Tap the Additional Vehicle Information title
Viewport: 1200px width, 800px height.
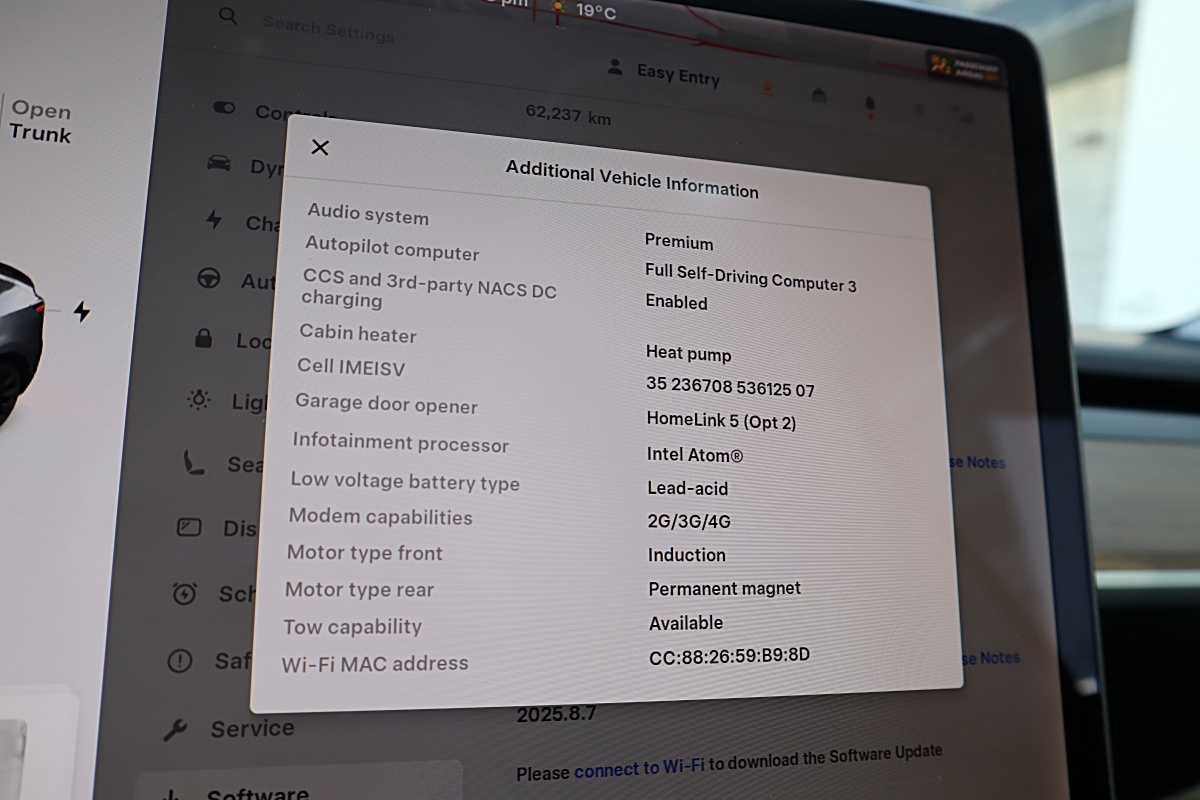click(x=632, y=179)
